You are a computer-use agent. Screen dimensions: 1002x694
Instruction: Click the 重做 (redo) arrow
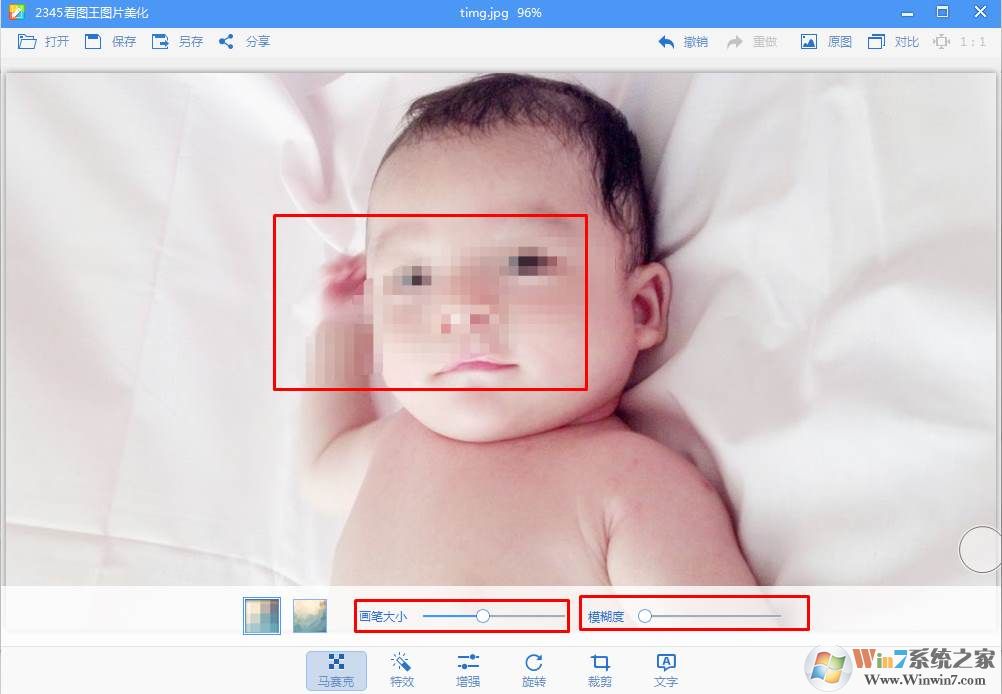752,42
